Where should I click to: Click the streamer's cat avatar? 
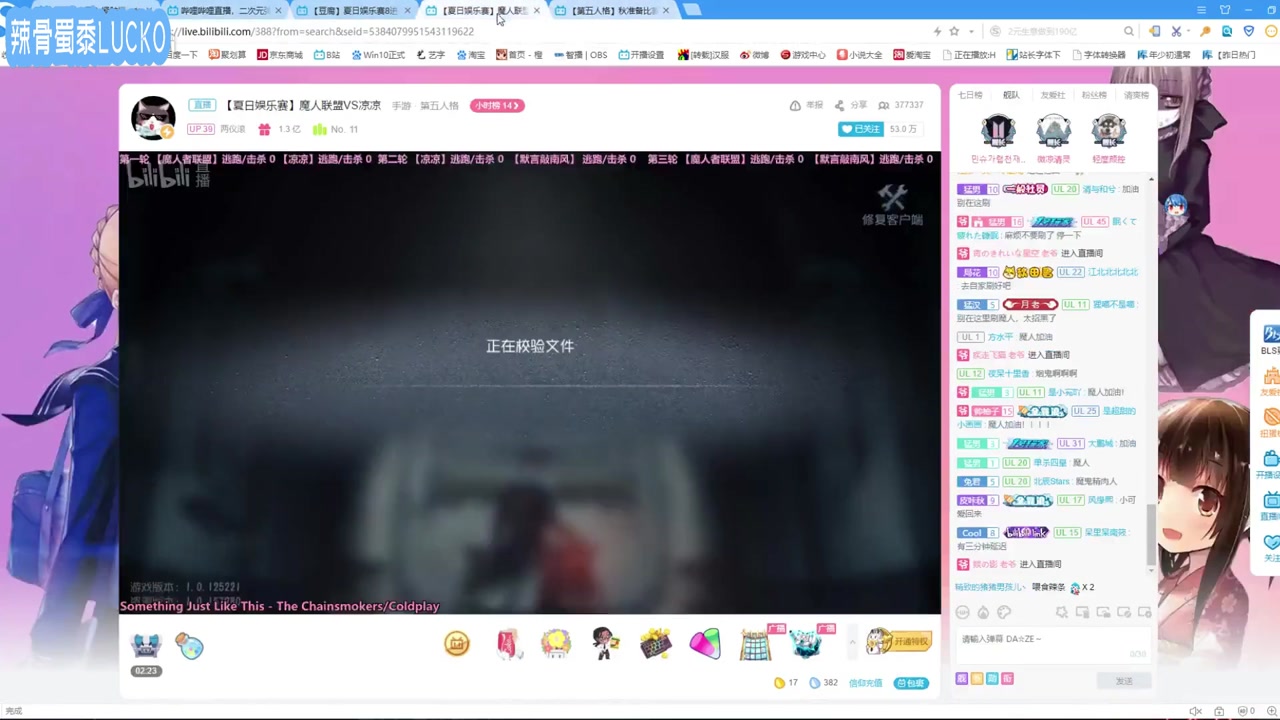153,118
